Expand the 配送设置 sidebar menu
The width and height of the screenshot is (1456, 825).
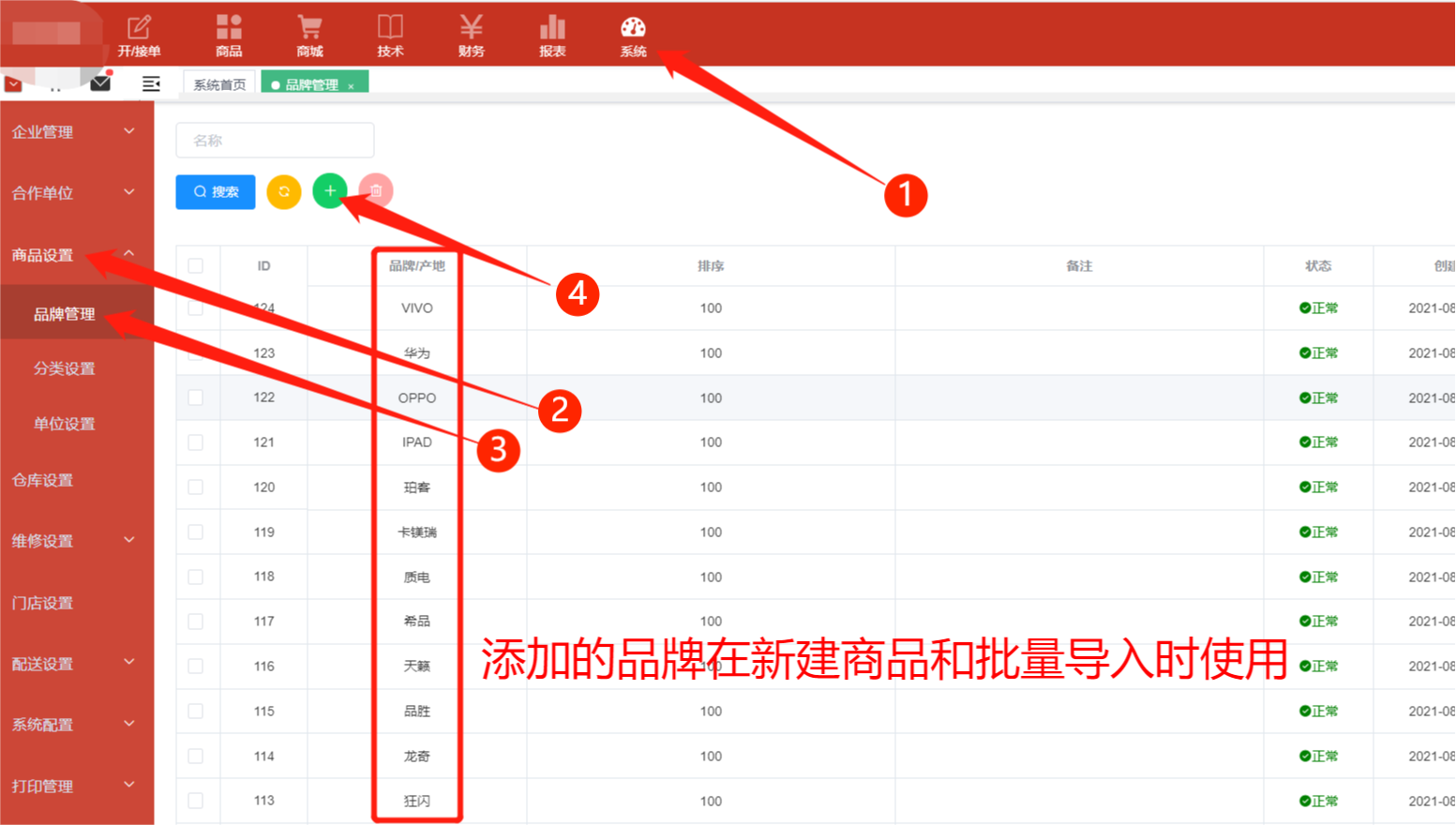[77, 664]
